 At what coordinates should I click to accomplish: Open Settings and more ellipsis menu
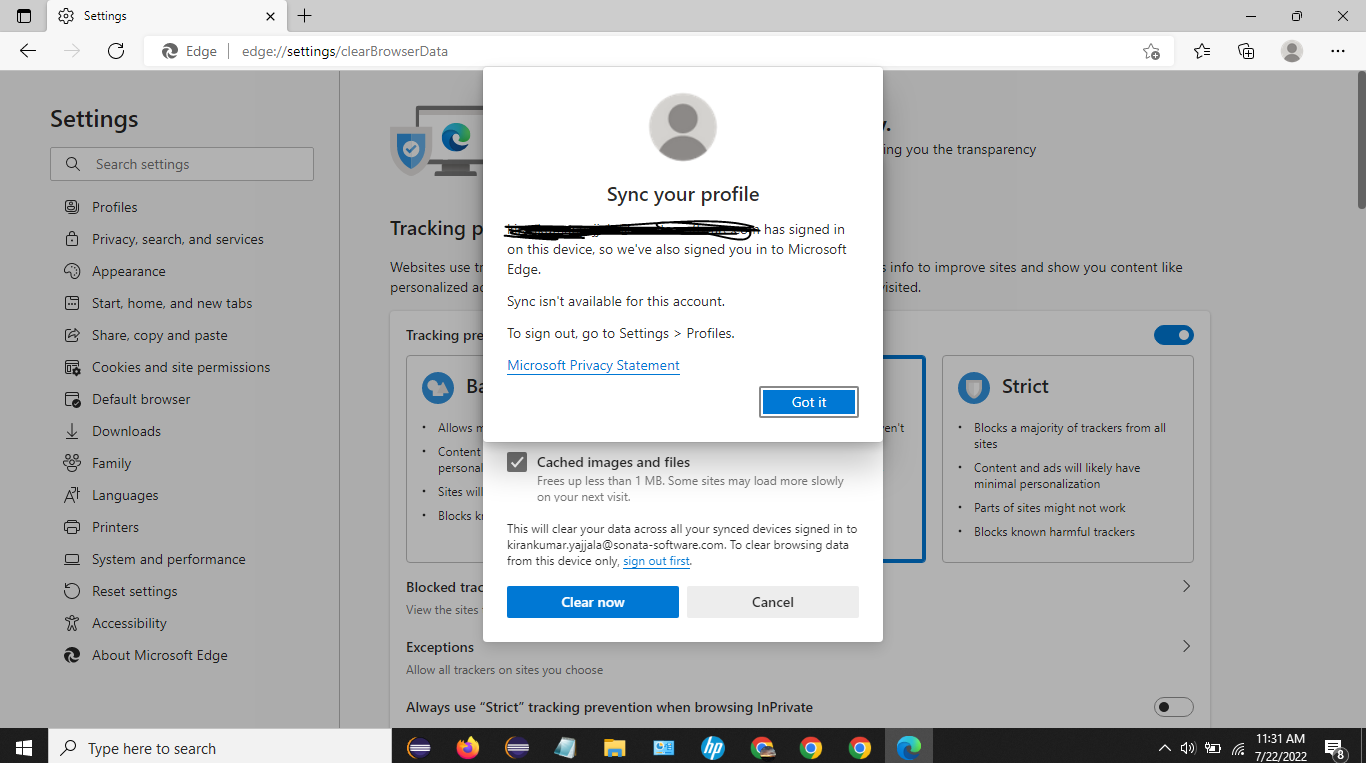pyautogui.click(x=1338, y=51)
